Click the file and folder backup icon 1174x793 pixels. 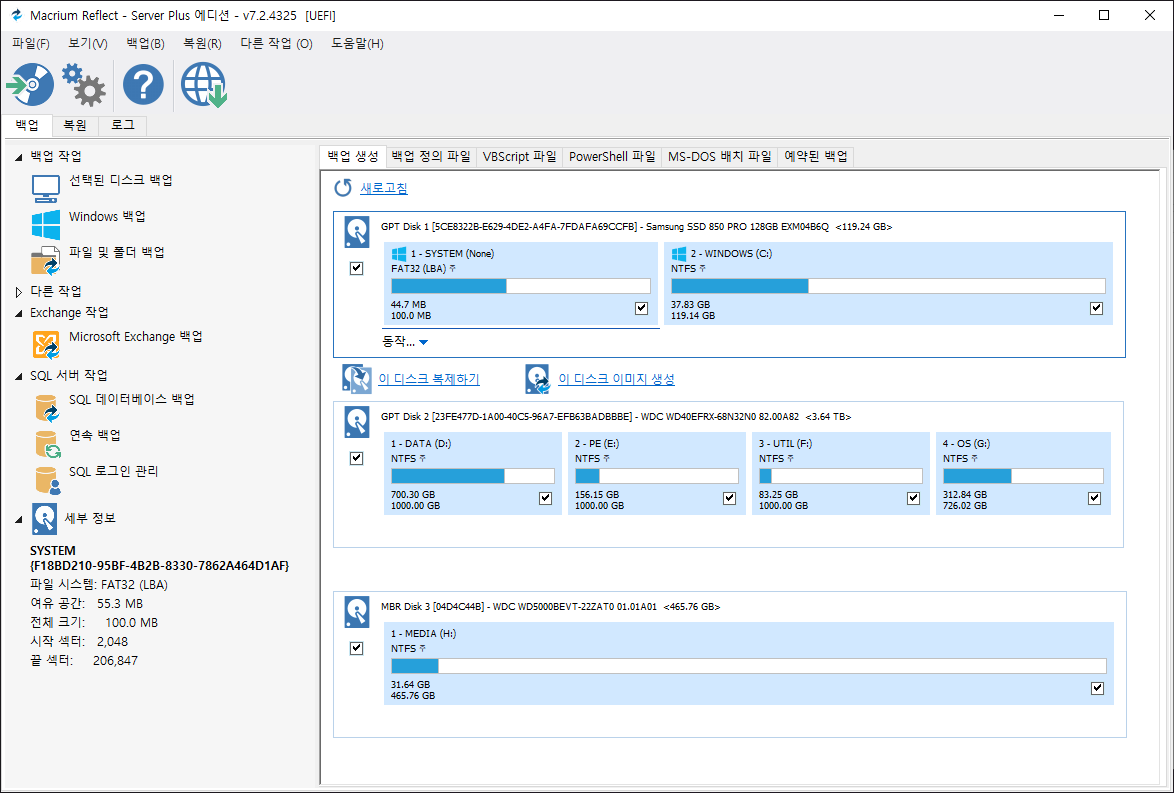(46, 261)
